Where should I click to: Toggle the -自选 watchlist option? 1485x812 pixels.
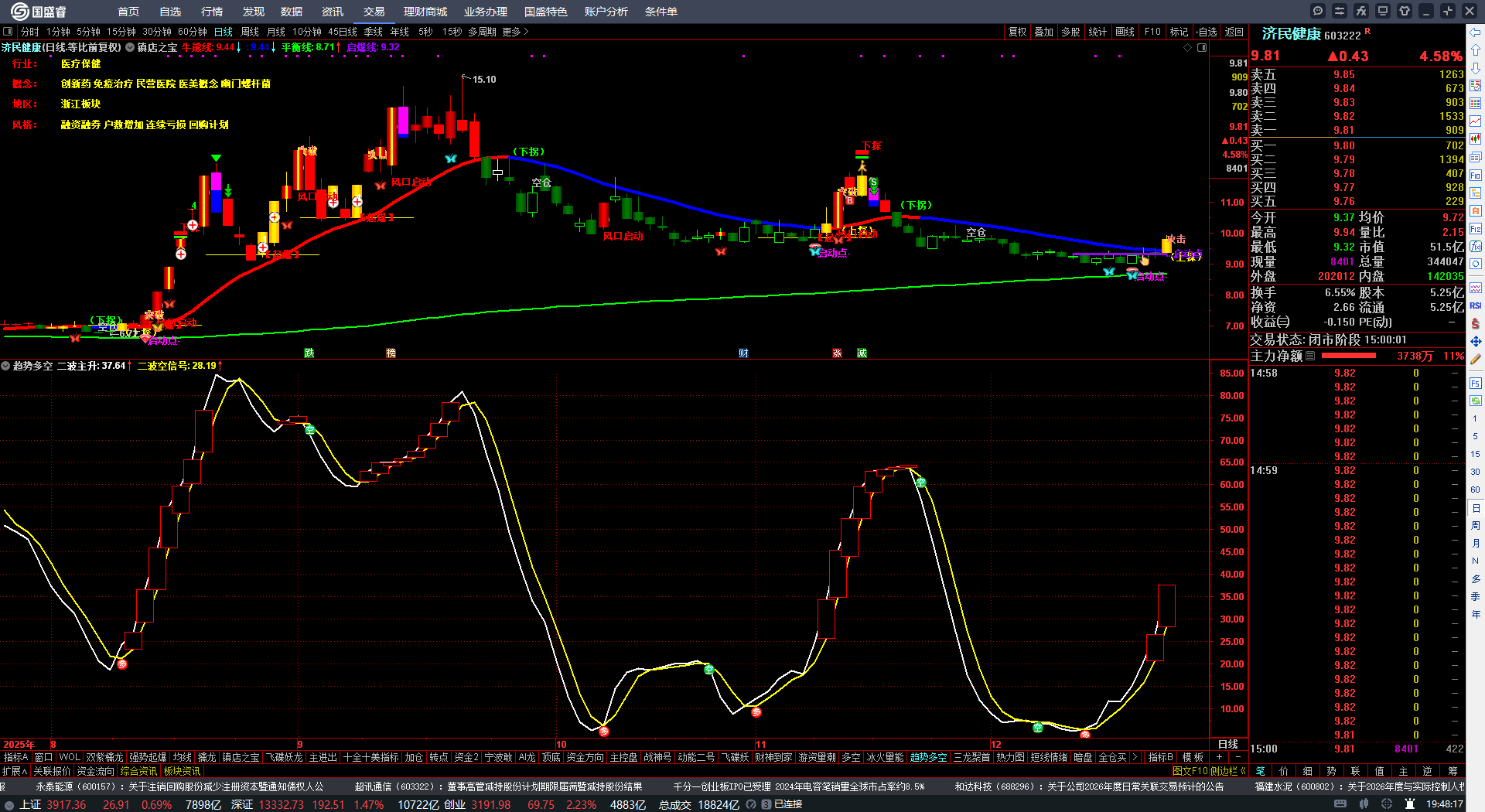coord(1207,32)
